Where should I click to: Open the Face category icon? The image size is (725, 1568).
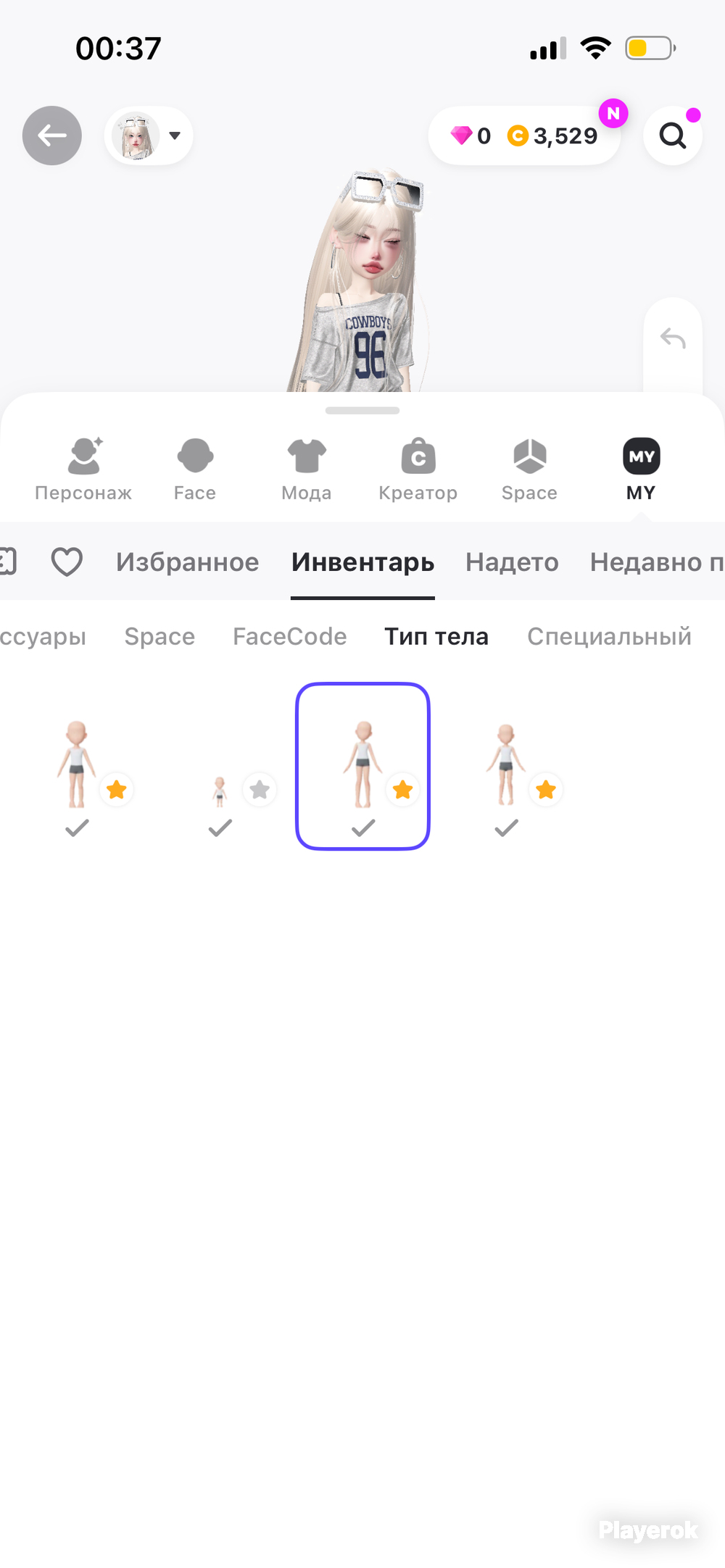(195, 456)
